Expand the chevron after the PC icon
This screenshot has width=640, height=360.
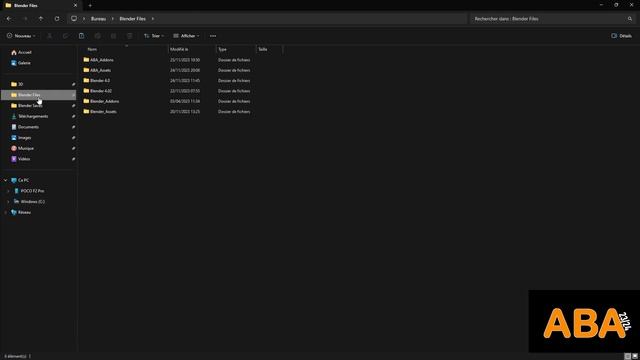tap(84, 19)
